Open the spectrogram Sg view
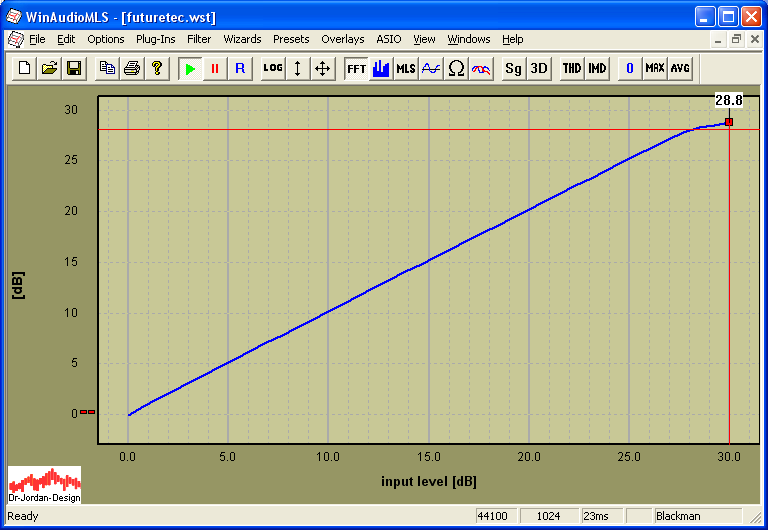This screenshot has width=768, height=530. (513, 68)
